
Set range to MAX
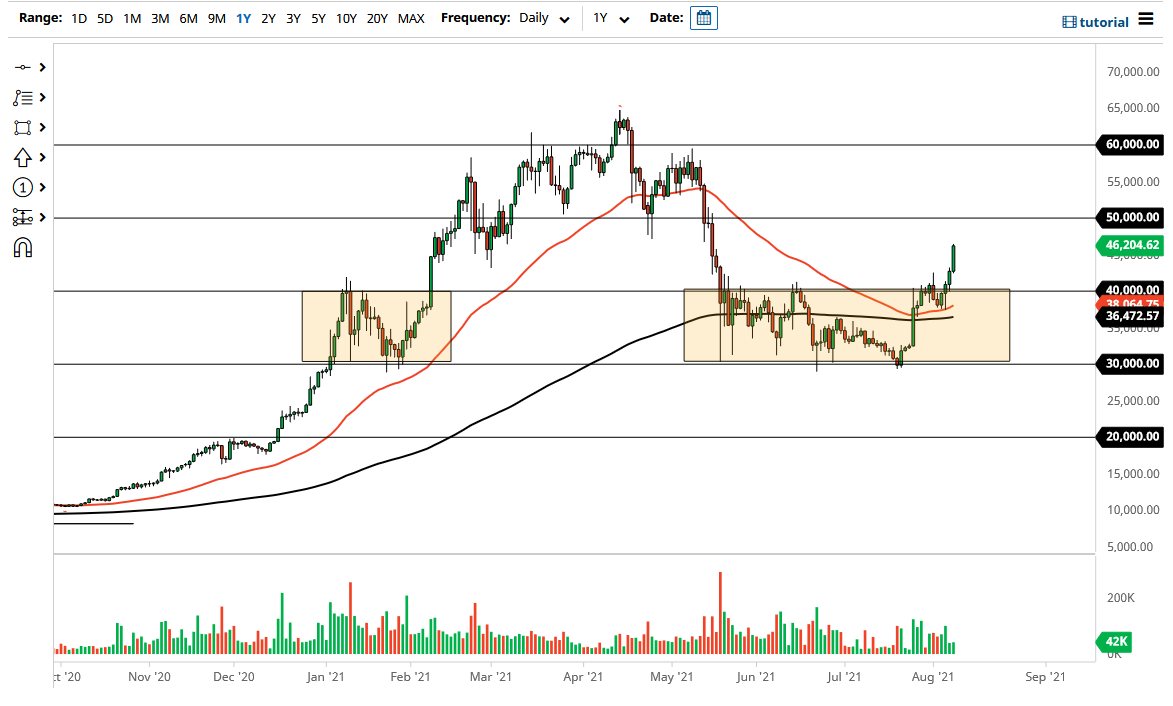(x=411, y=19)
